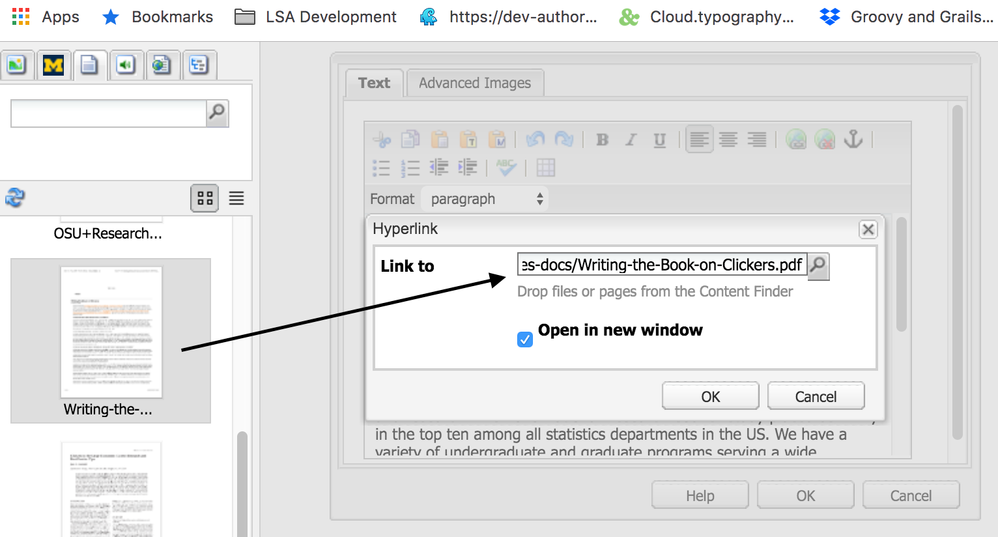Click the spell check ABC icon
Screen dimensions: 998x537
[x=507, y=168]
